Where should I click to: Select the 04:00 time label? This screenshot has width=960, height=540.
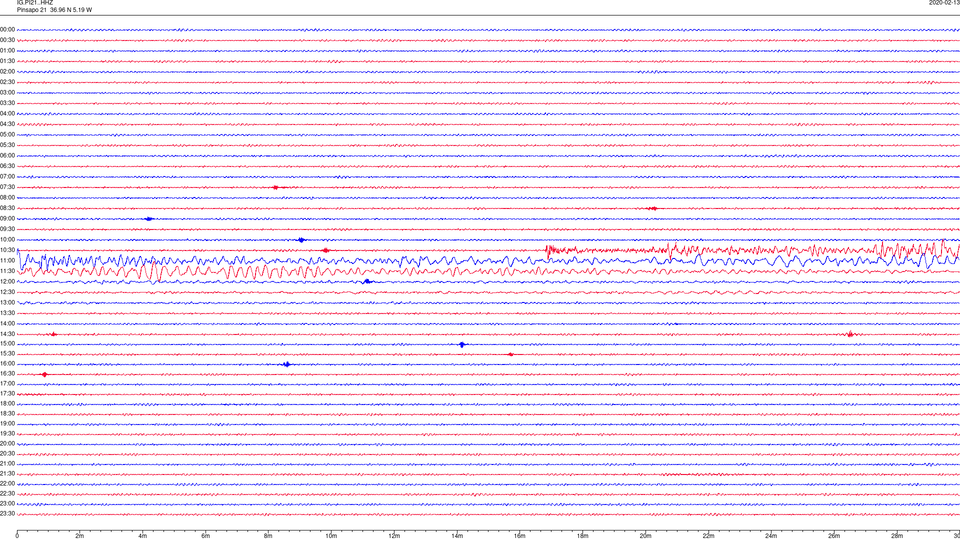pyautogui.click(x=7, y=113)
